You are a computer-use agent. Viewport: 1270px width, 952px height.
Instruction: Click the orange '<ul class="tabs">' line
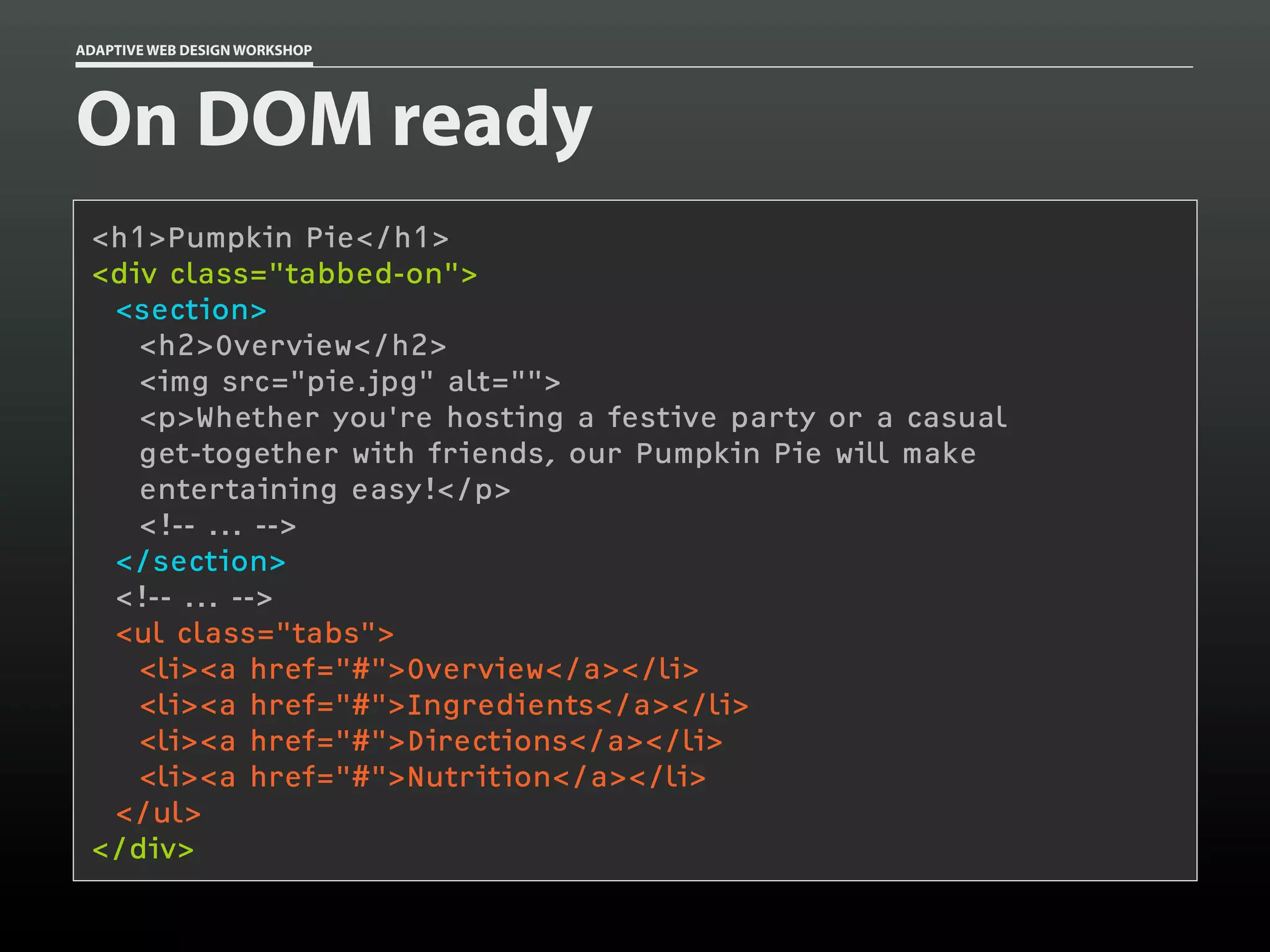coord(255,633)
